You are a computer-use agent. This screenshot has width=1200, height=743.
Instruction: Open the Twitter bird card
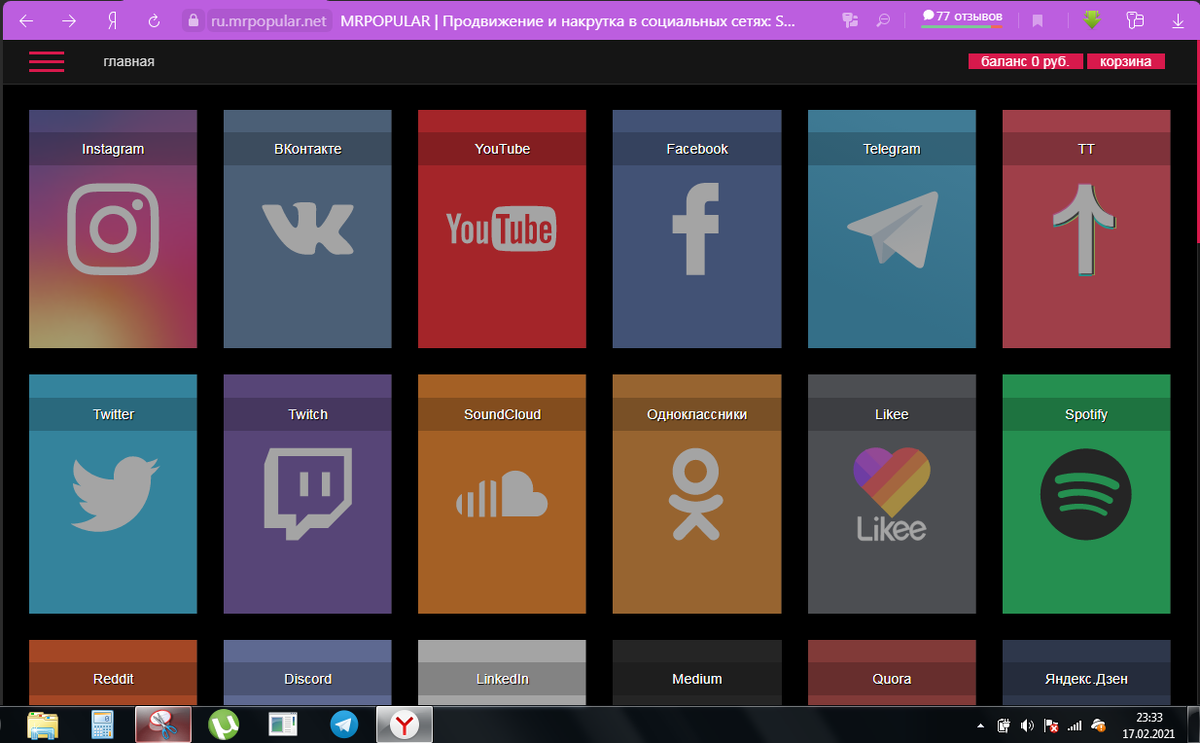point(113,494)
